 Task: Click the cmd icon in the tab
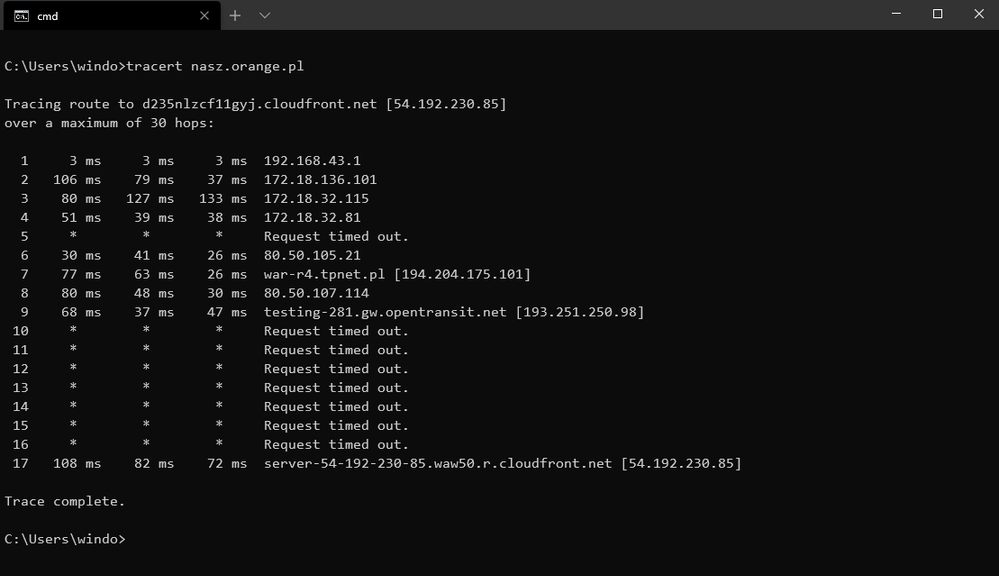pyautogui.click(x=21, y=15)
